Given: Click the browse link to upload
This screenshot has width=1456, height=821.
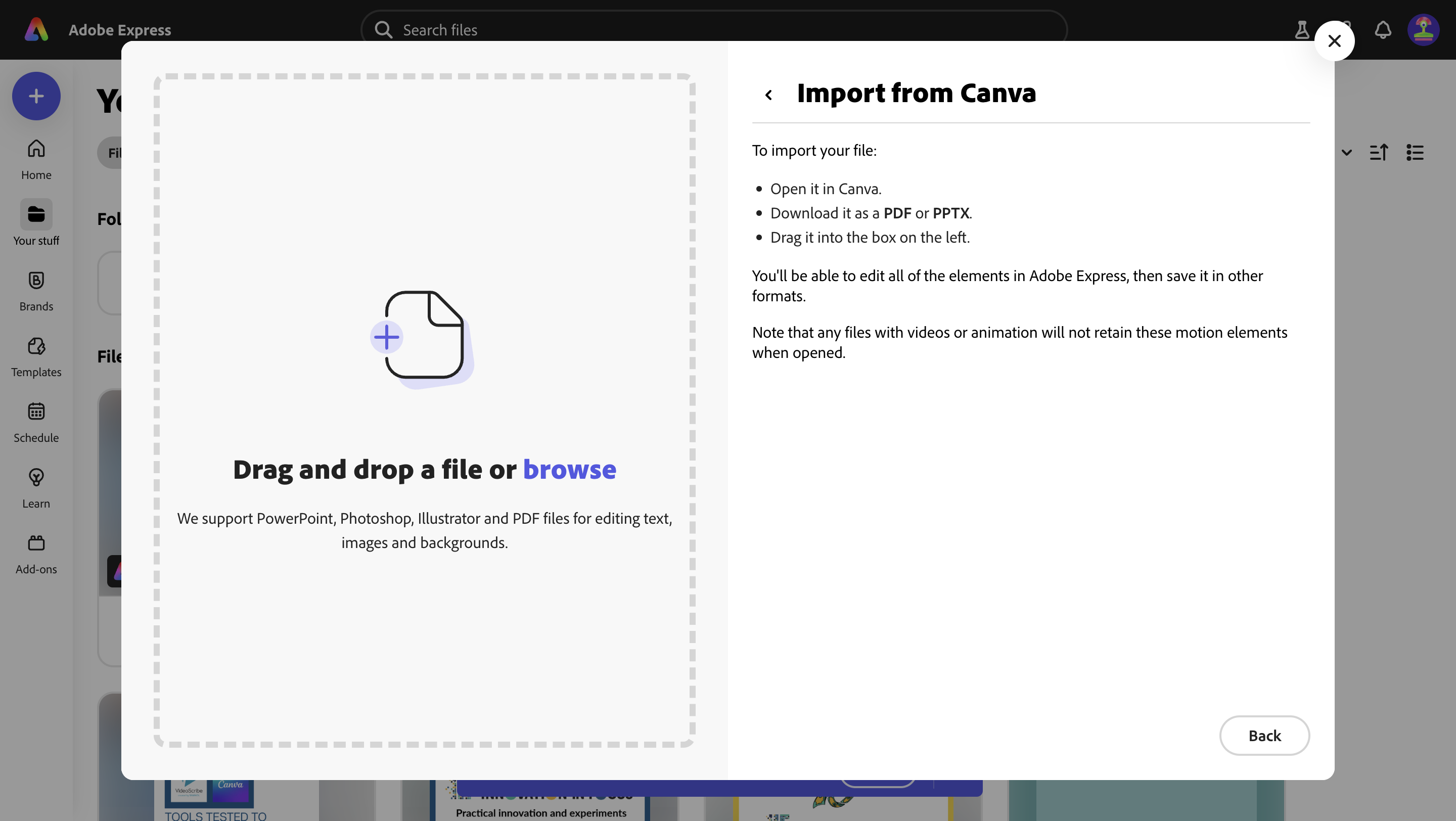Looking at the screenshot, I should point(569,469).
